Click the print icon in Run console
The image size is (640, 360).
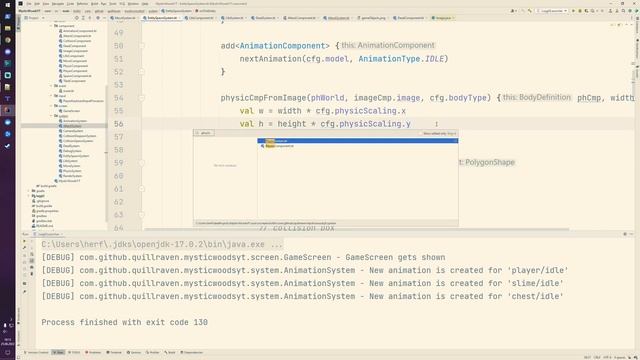tap(32, 267)
